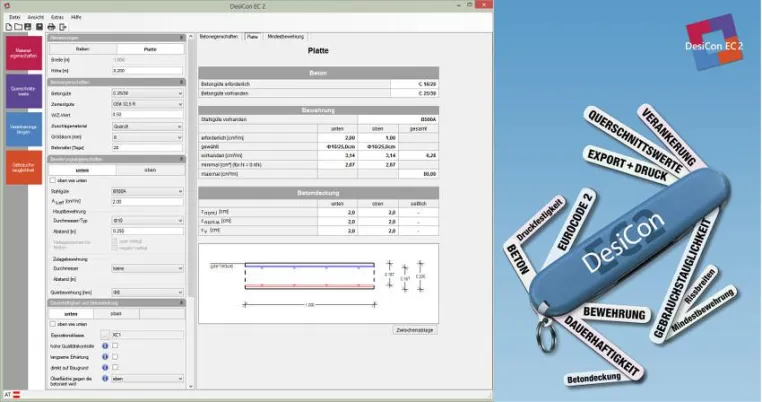Image resolution: width=762 pixels, height=402 pixels.
Task: Open the Querbewehrung dropdown
Action: 147,293
